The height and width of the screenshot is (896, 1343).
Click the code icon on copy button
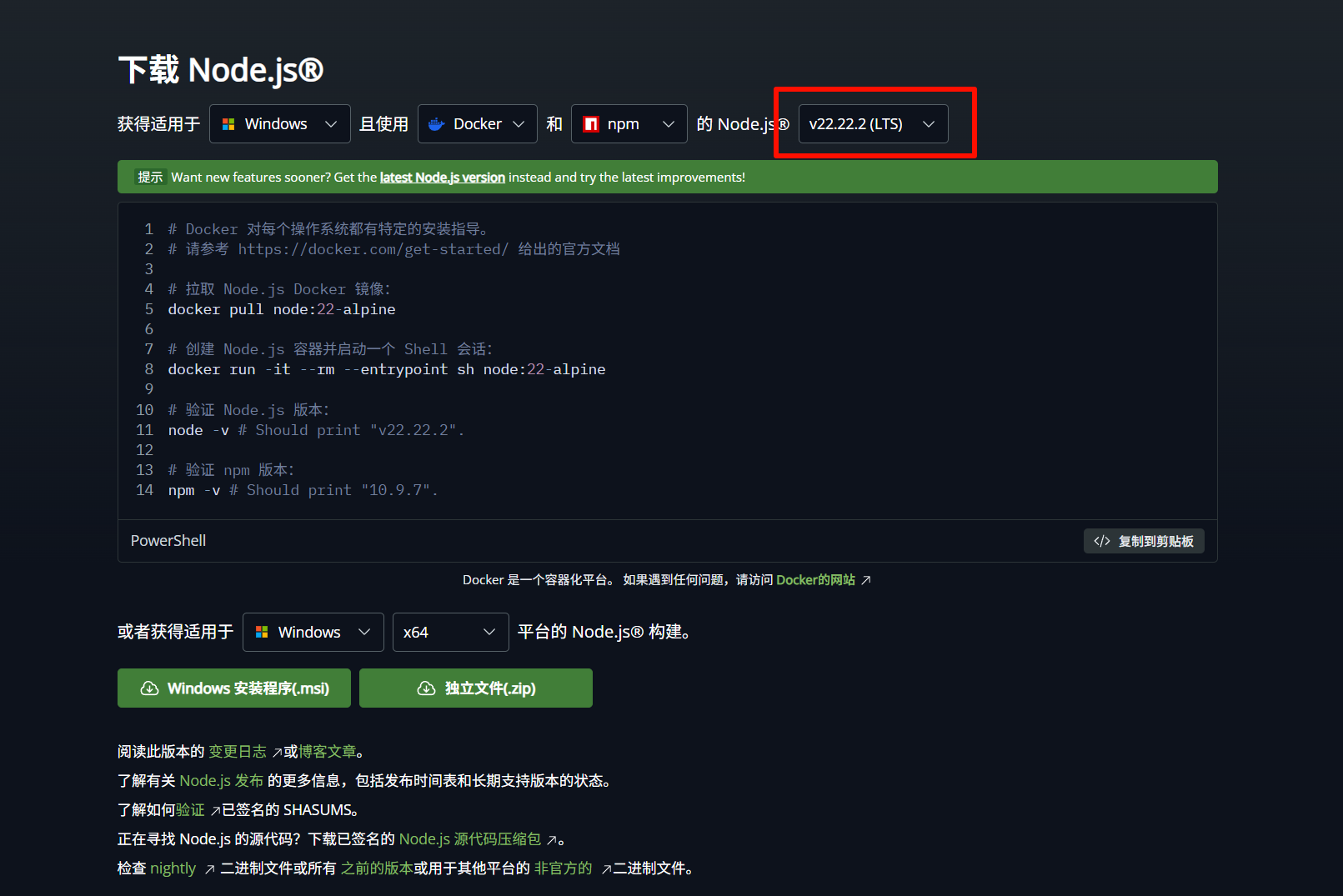point(1101,541)
